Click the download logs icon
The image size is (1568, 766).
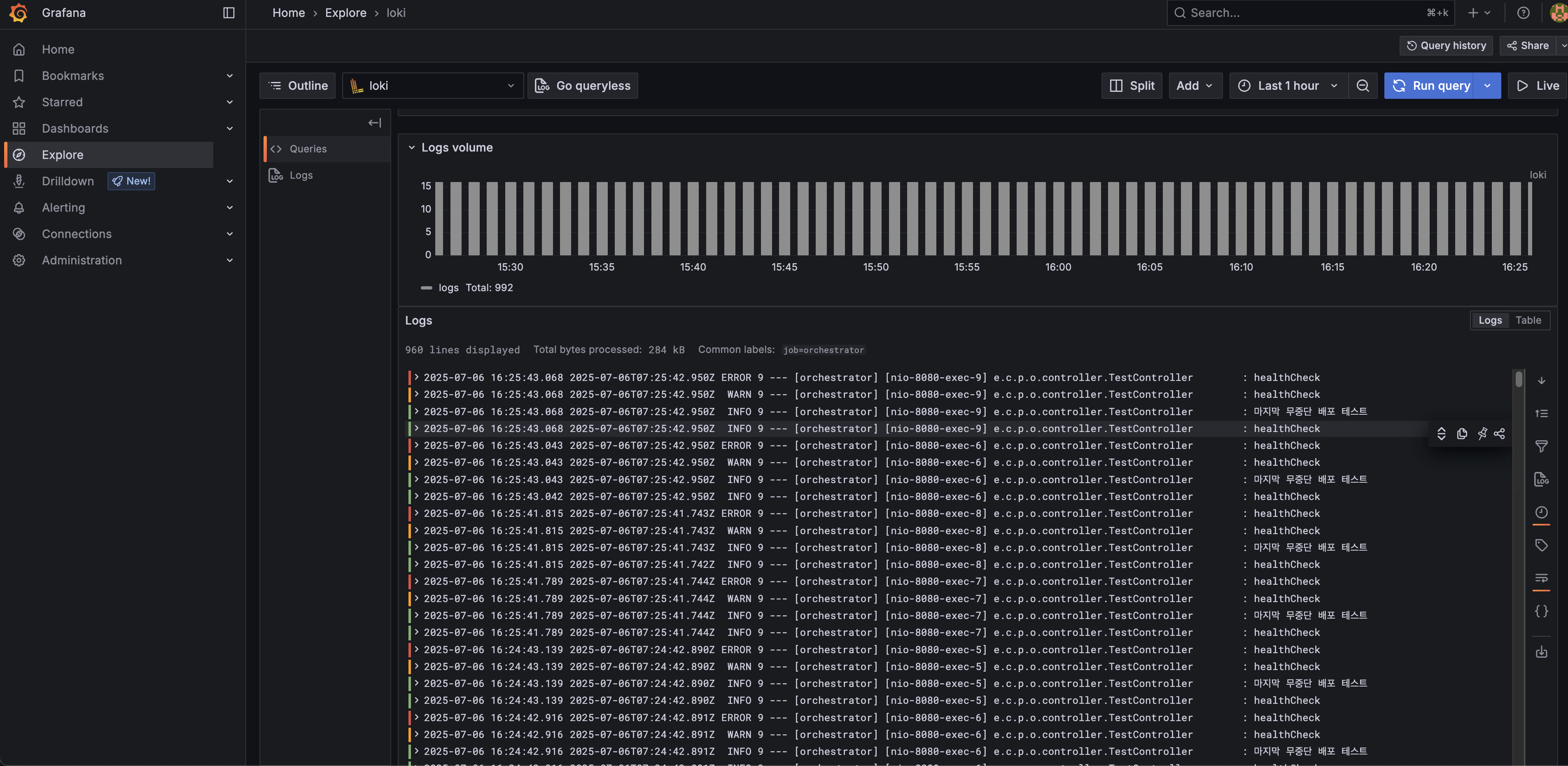[1541, 652]
